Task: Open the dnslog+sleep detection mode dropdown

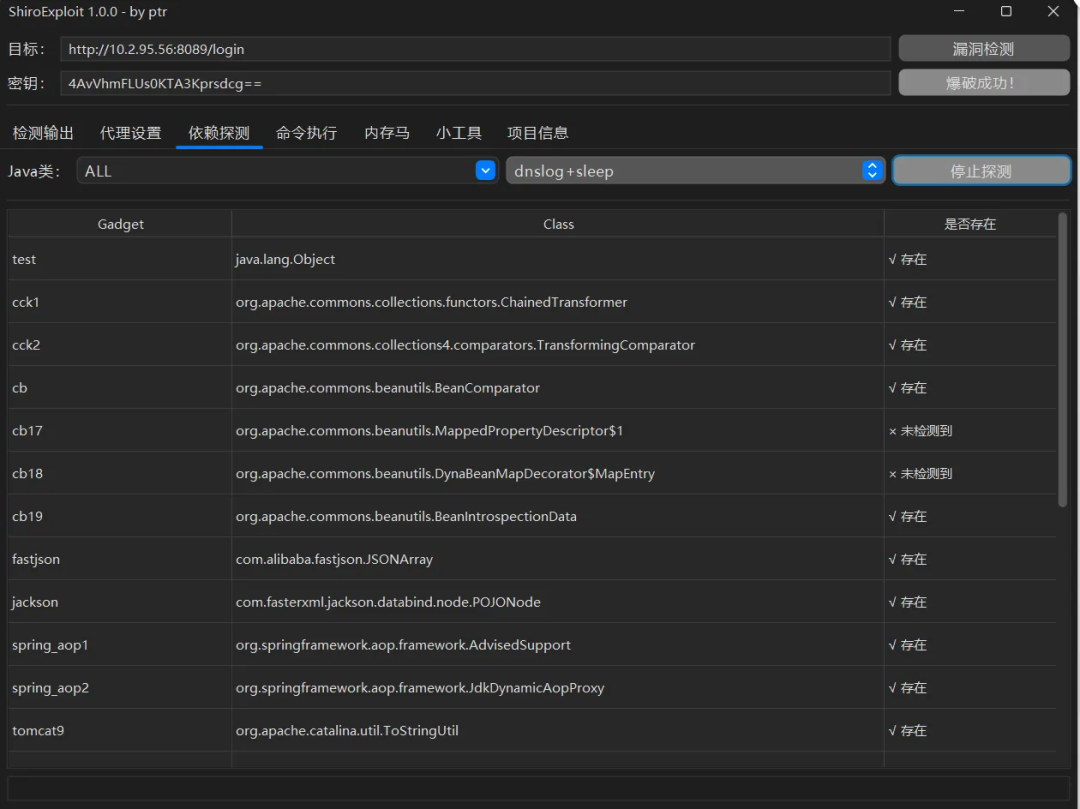Action: pos(695,171)
